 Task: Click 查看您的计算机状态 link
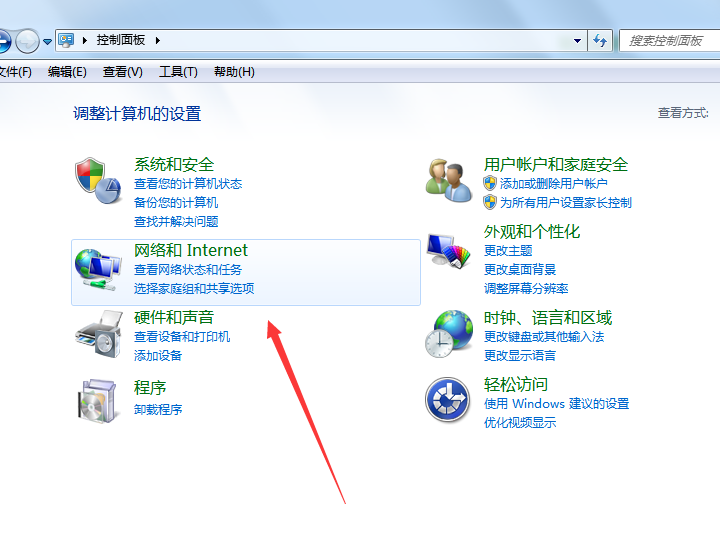coord(188,184)
